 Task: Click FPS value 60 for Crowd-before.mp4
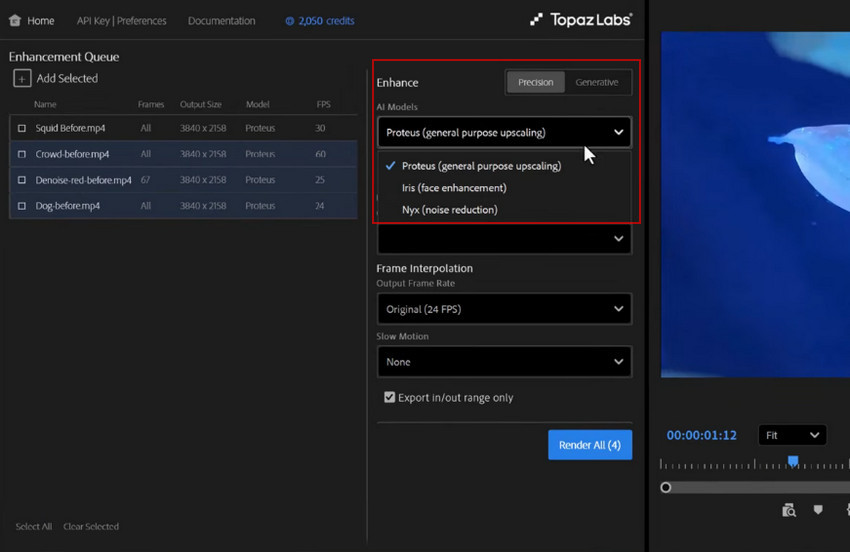(320, 154)
